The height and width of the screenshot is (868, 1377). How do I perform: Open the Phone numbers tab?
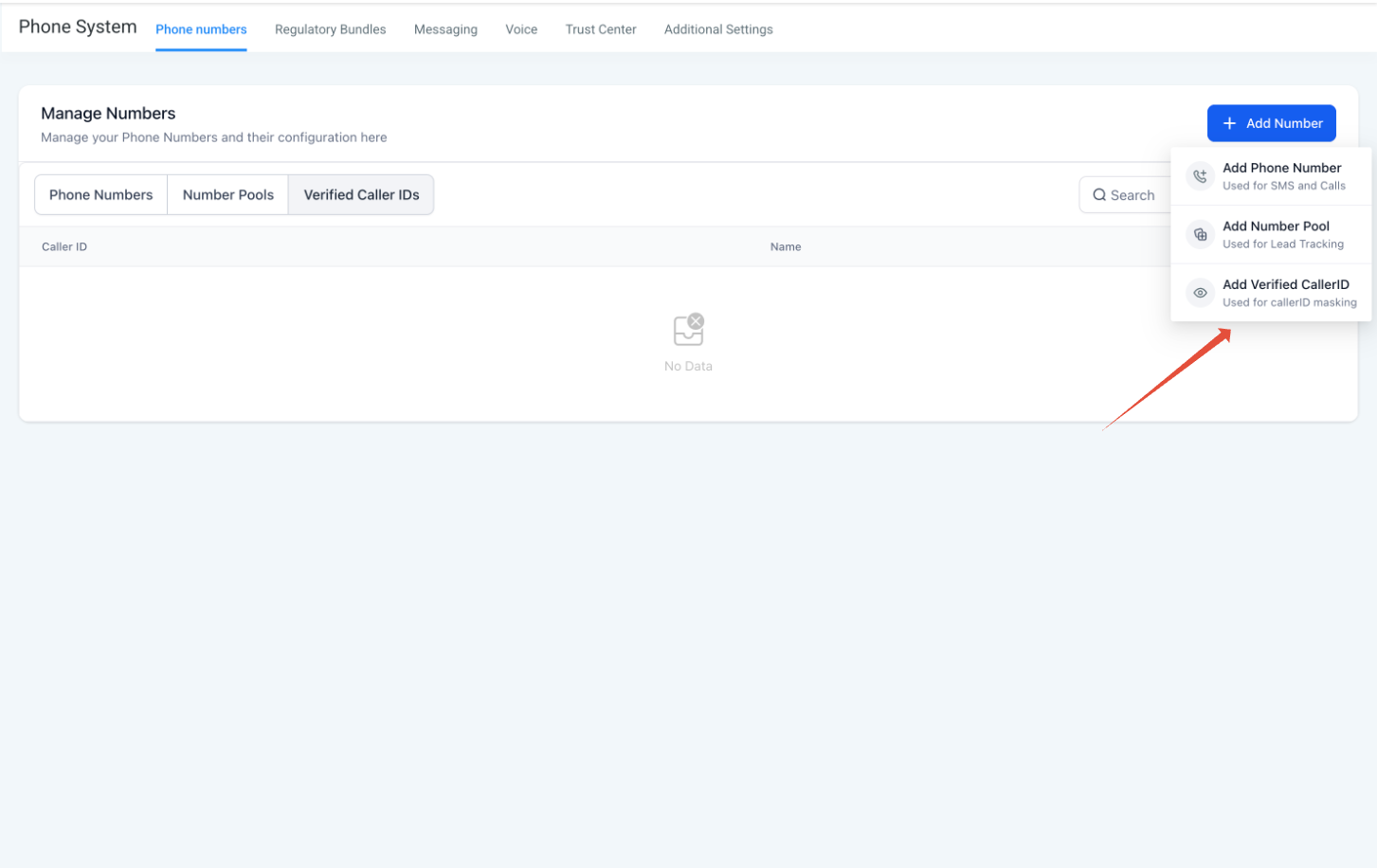click(201, 29)
